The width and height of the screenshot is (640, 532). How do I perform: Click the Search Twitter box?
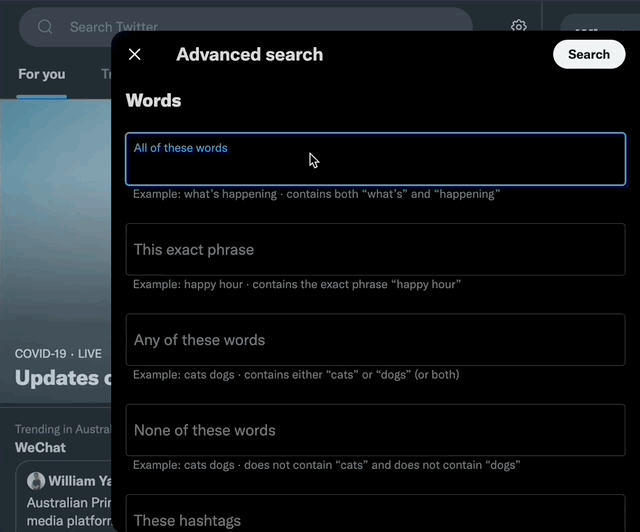[246, 27]
